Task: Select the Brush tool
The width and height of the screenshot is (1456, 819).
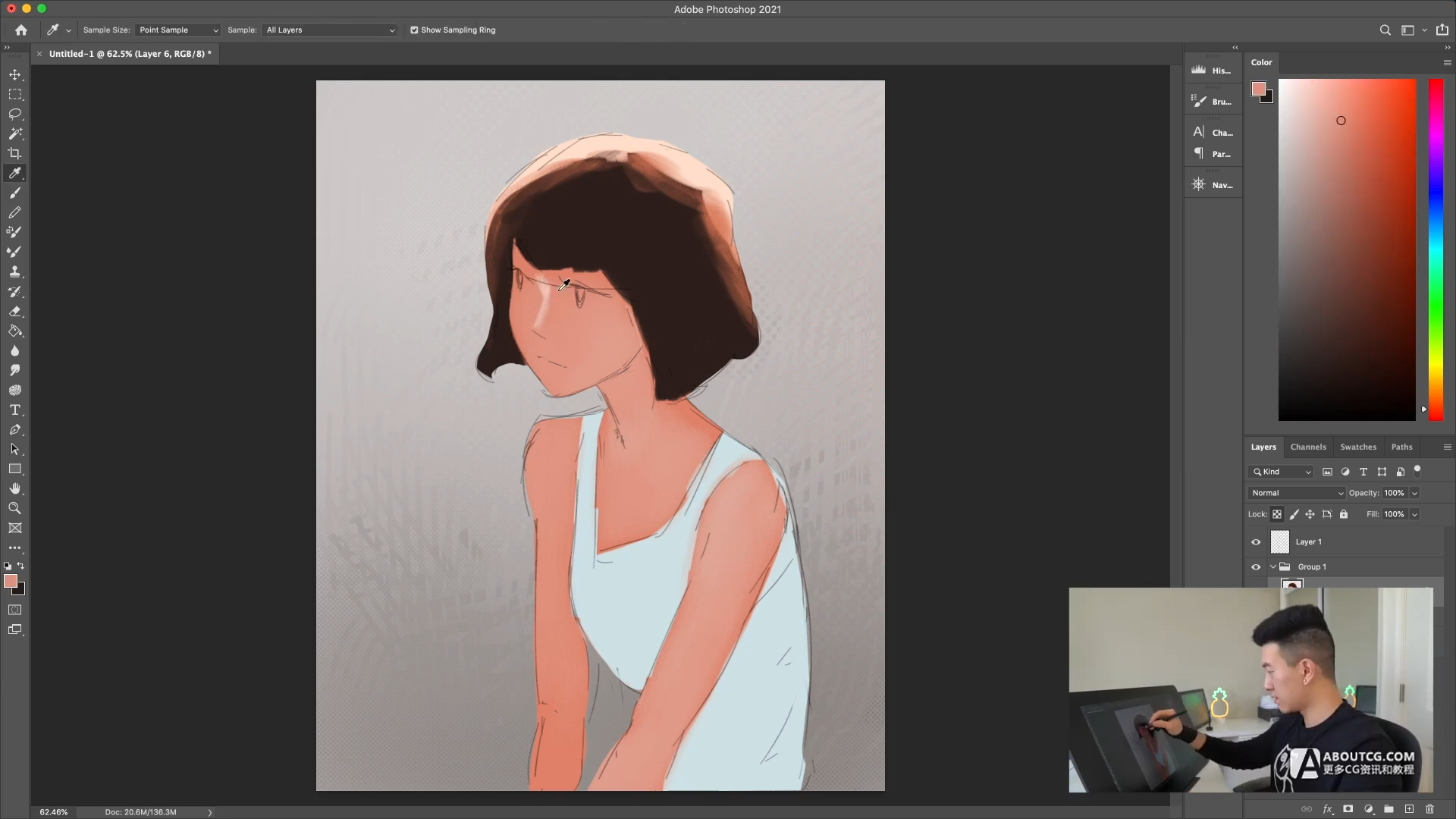Action: pyautogui.click(x=14, y=193)
